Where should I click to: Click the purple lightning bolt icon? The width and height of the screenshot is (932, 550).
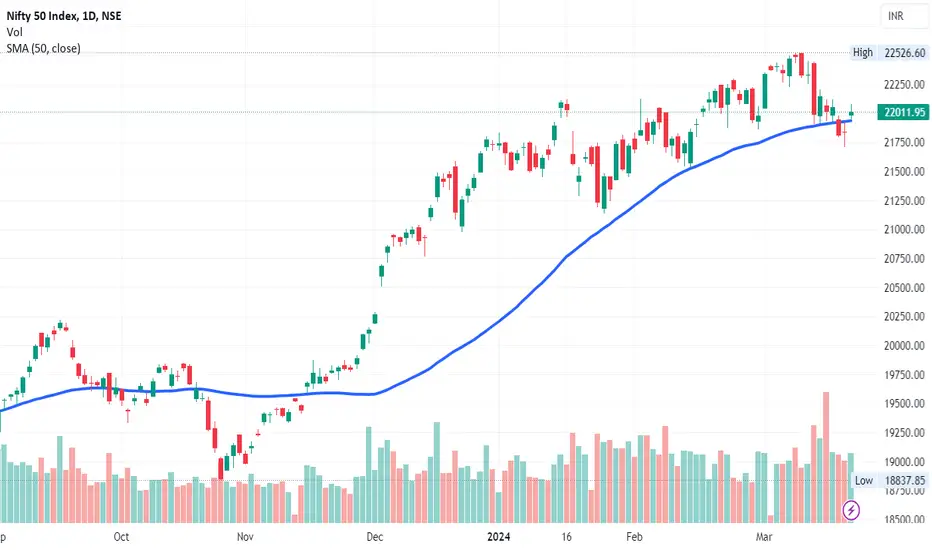pyautogui.click(x=851, y=510)
